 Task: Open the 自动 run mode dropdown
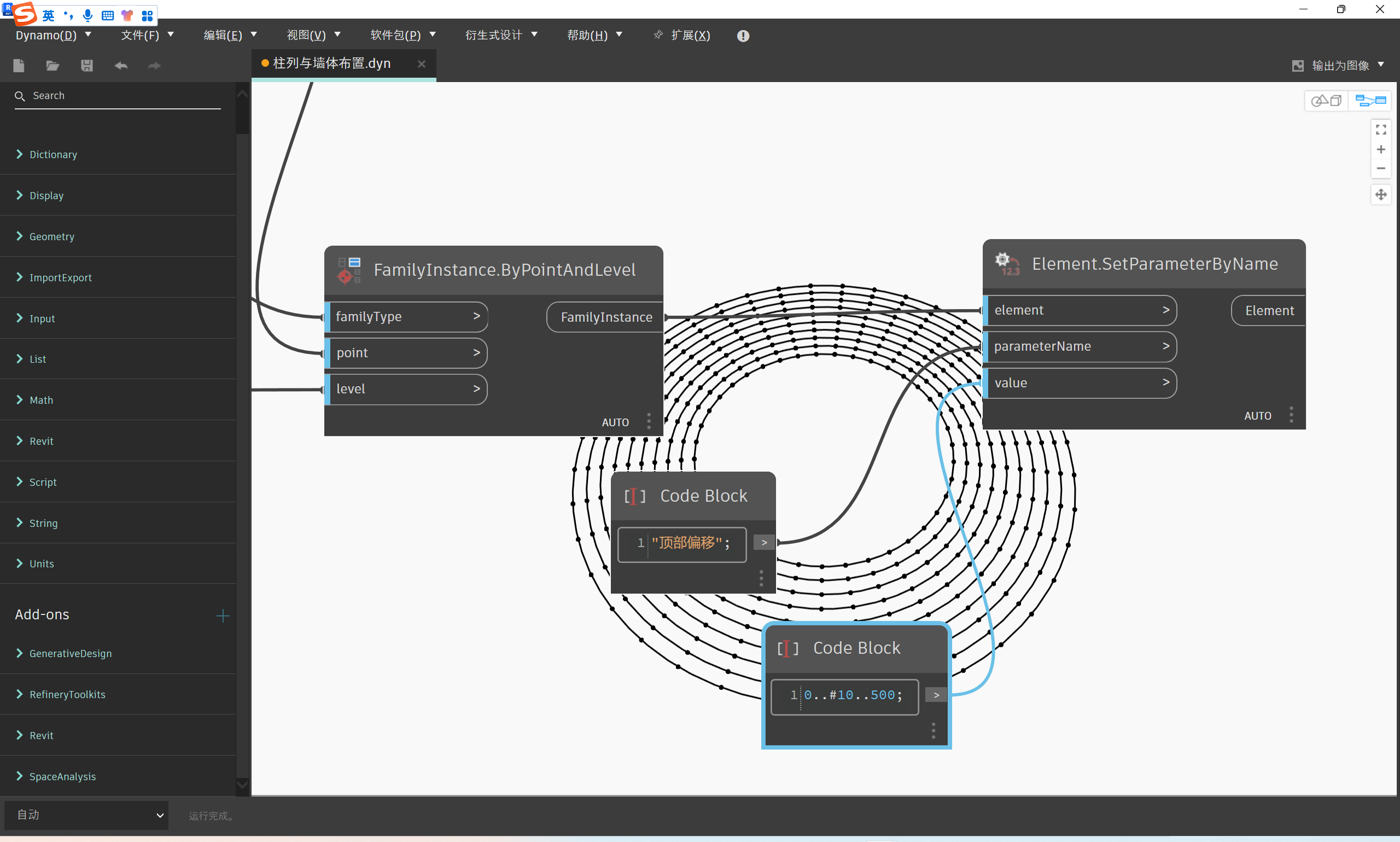click(x=87, y=815)
